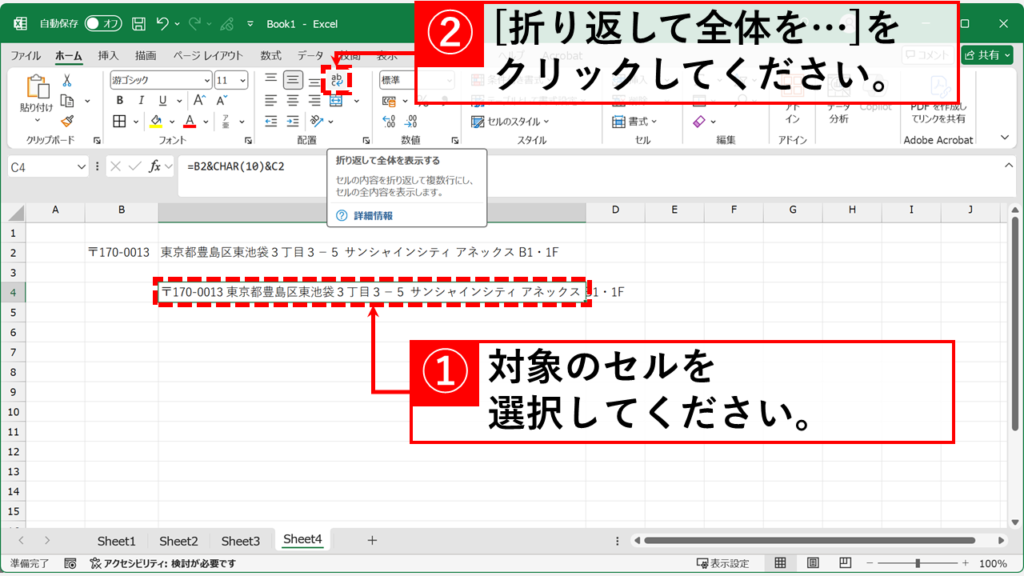Click the macro record icon in status bar
Screen dimensions: 1024x576
71,563
